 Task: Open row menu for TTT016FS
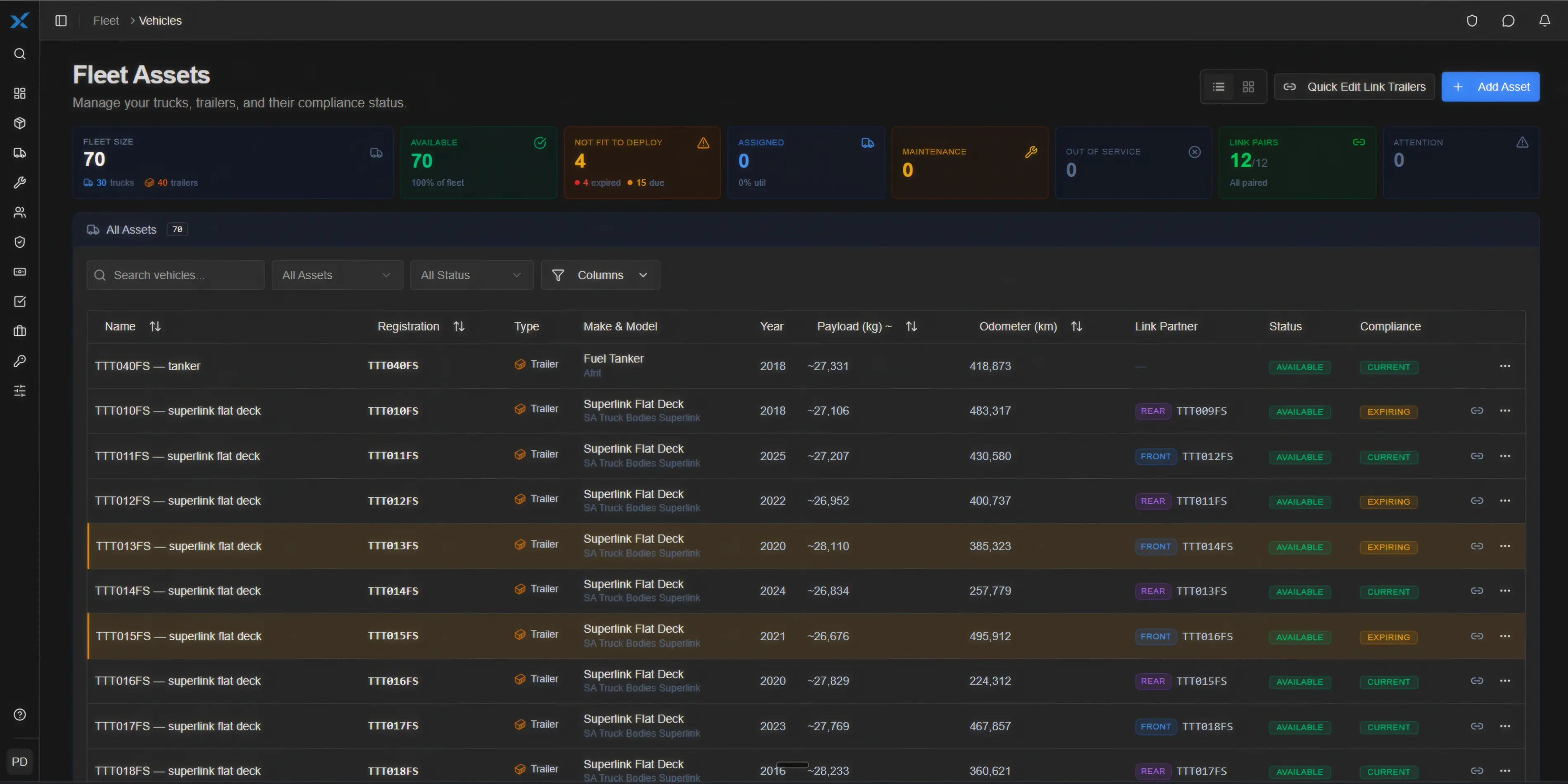coord(1505,681)
